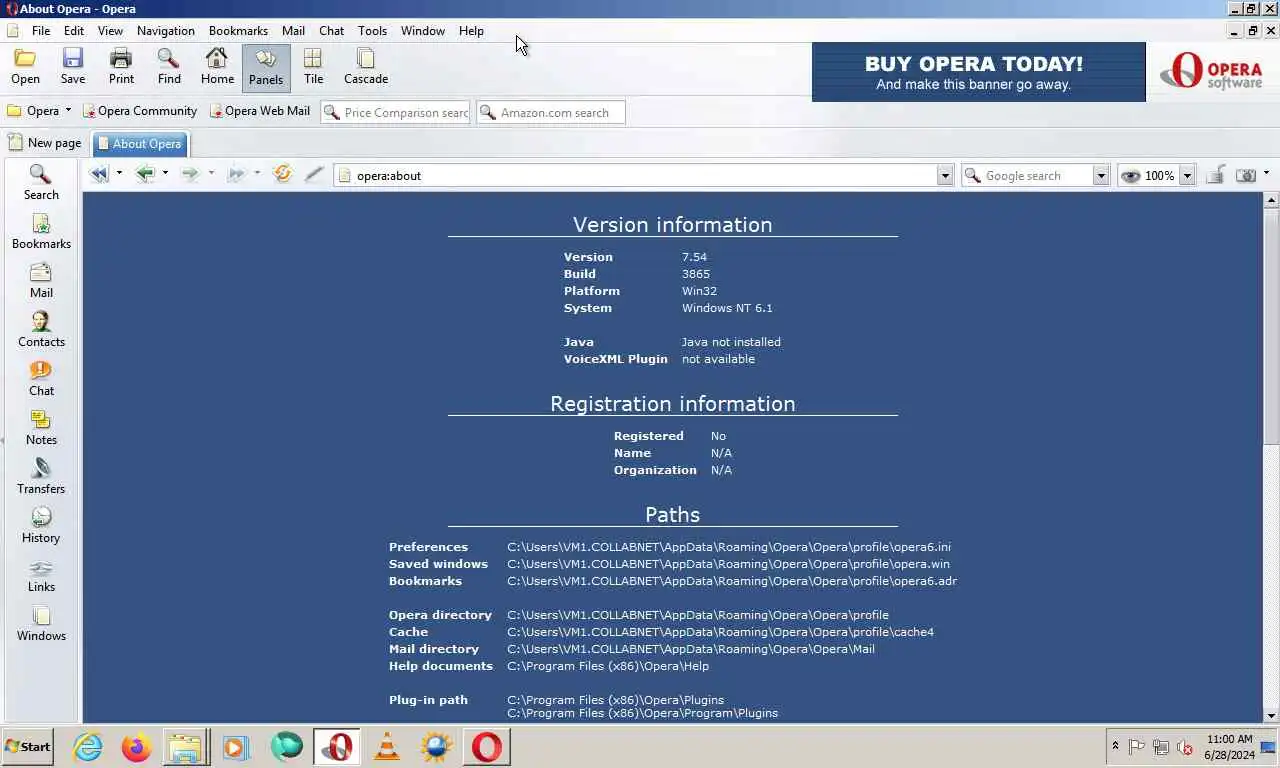Open the Bookmarks panel in the sidebar

(x=41, y=232)
